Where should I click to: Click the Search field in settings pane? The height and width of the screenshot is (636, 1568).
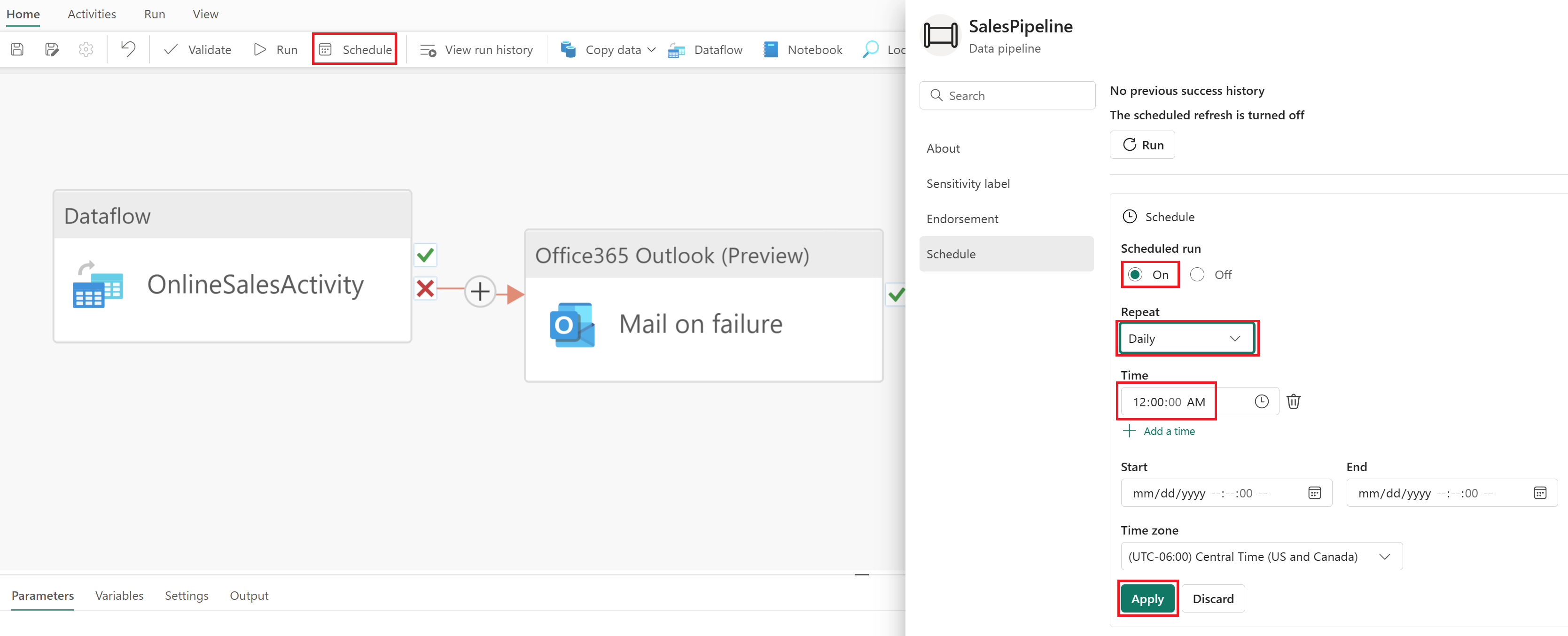click(x=1007, y=95)
